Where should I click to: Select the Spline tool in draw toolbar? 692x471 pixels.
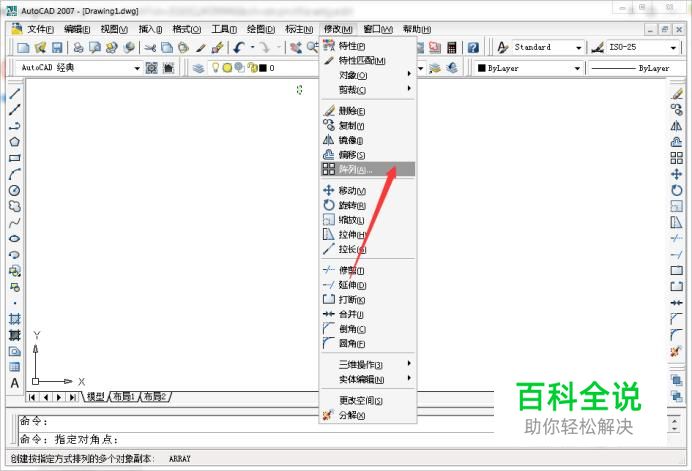[15, 223]
